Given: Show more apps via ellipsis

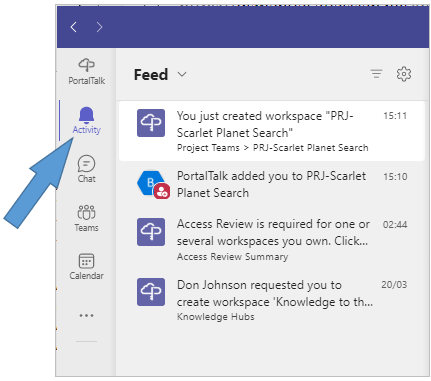Looking at the screenshot, I should tap(86, 315).
